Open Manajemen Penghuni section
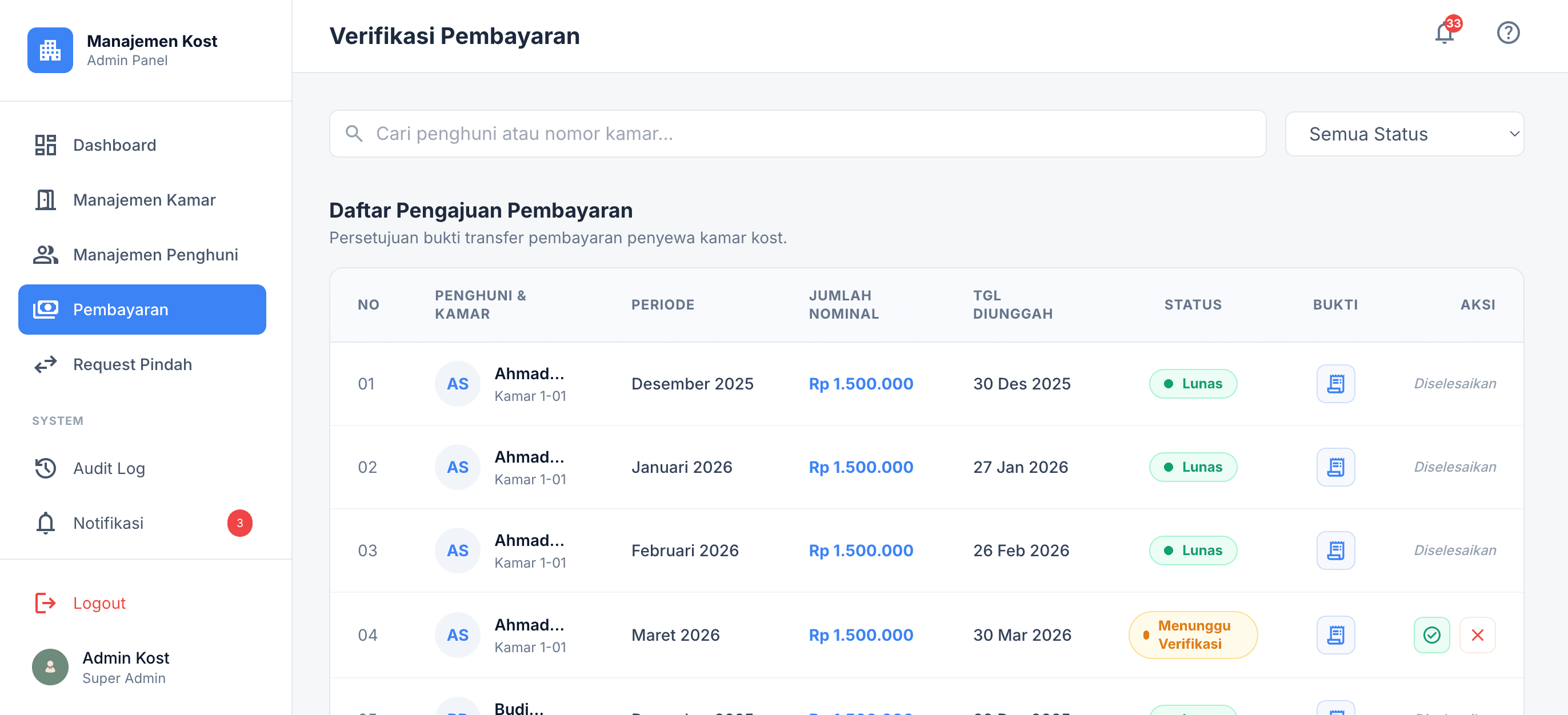 coord(155,255)
